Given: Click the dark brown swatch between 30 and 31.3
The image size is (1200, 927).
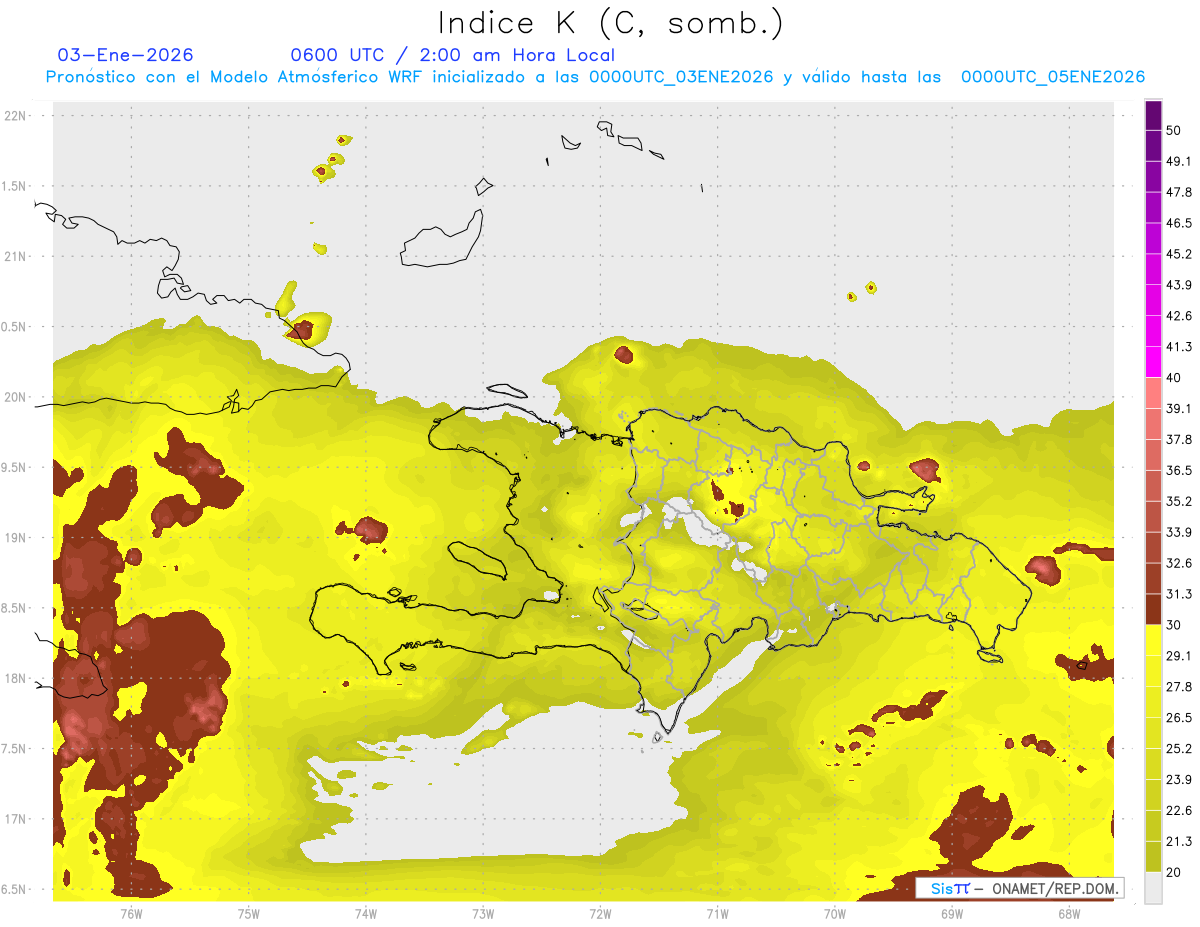Looking at the screenshot, I should coord(1153,610).
